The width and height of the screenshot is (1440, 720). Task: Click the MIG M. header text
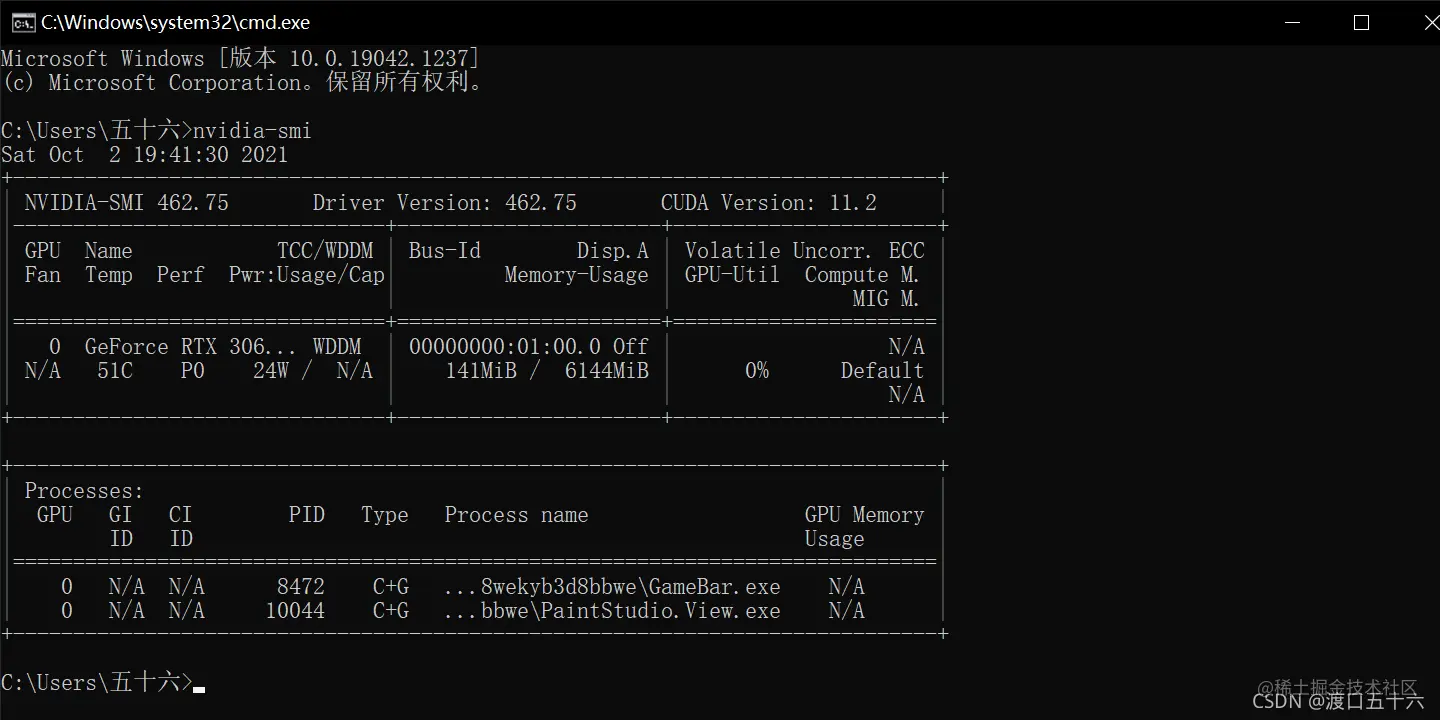[886, 299]
